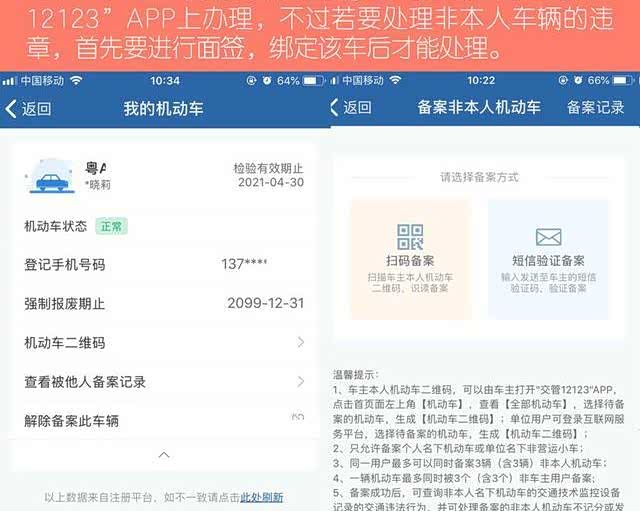Image resolution: width=640 pixels, height=511 pixels.
Task: Tap the SMS envelope icon
Action: 548,238
